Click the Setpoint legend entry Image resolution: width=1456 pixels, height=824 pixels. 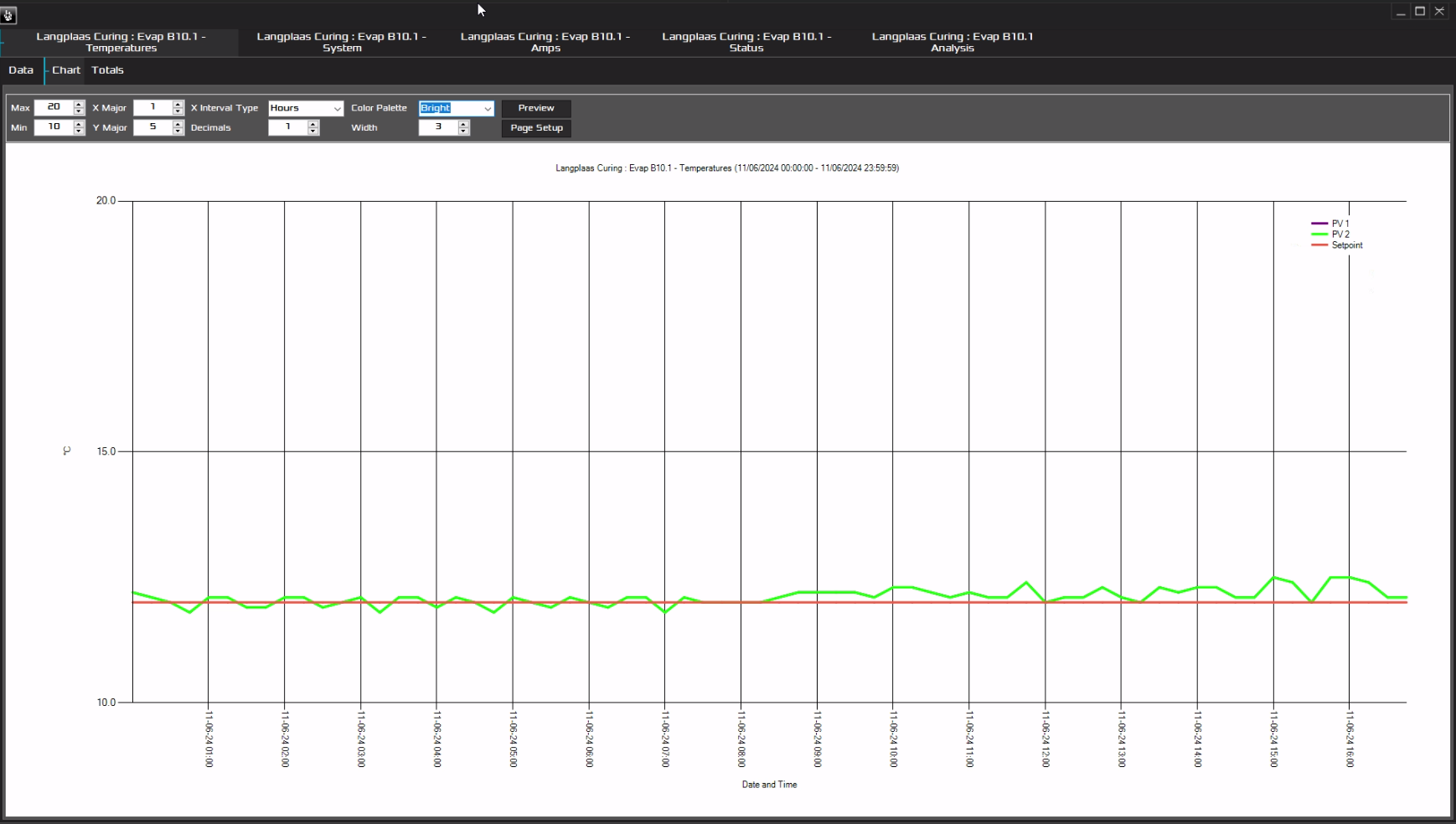[x=1337, y=245]
